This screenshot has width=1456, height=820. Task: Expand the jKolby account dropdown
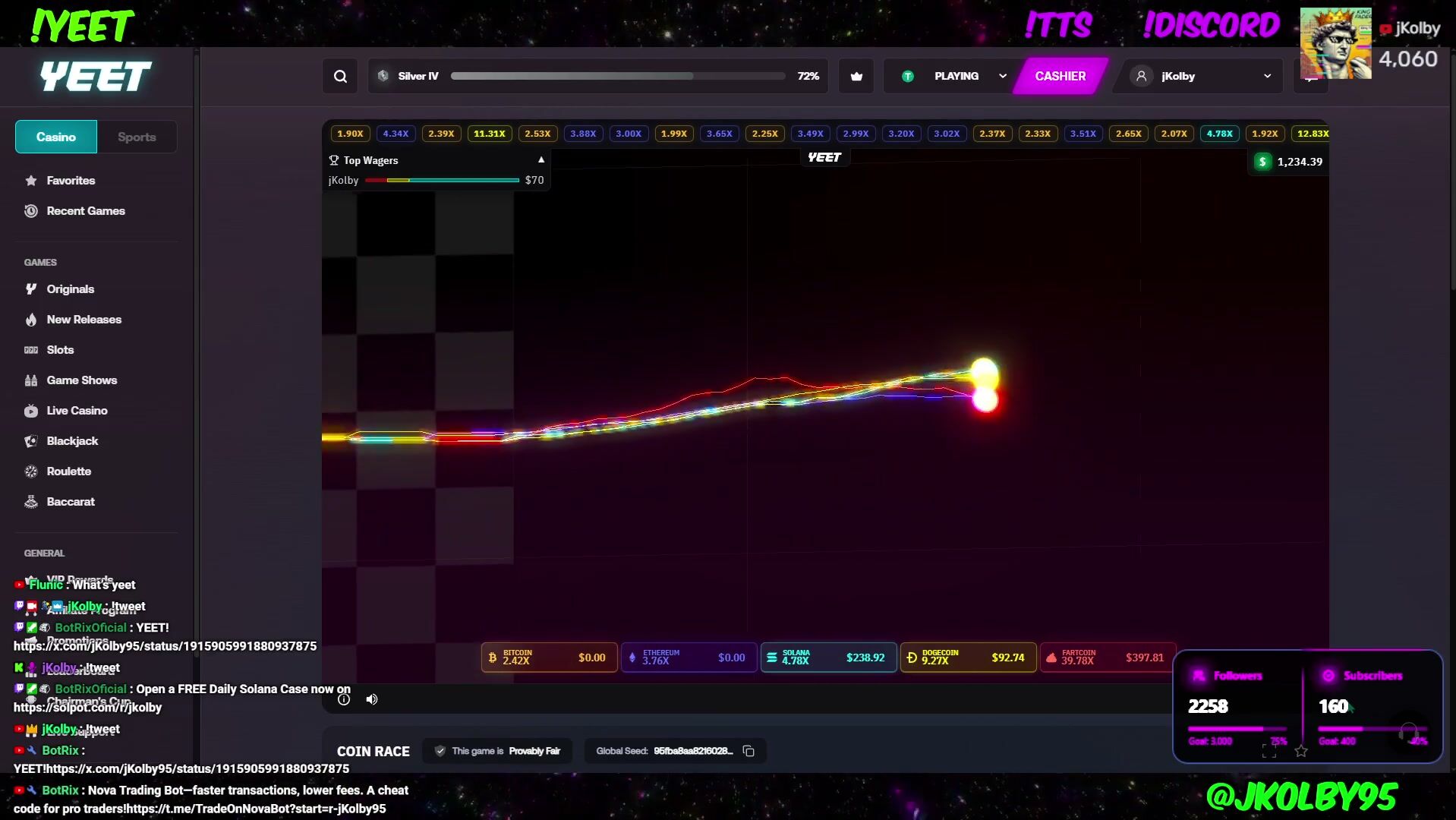(1267, 76)
